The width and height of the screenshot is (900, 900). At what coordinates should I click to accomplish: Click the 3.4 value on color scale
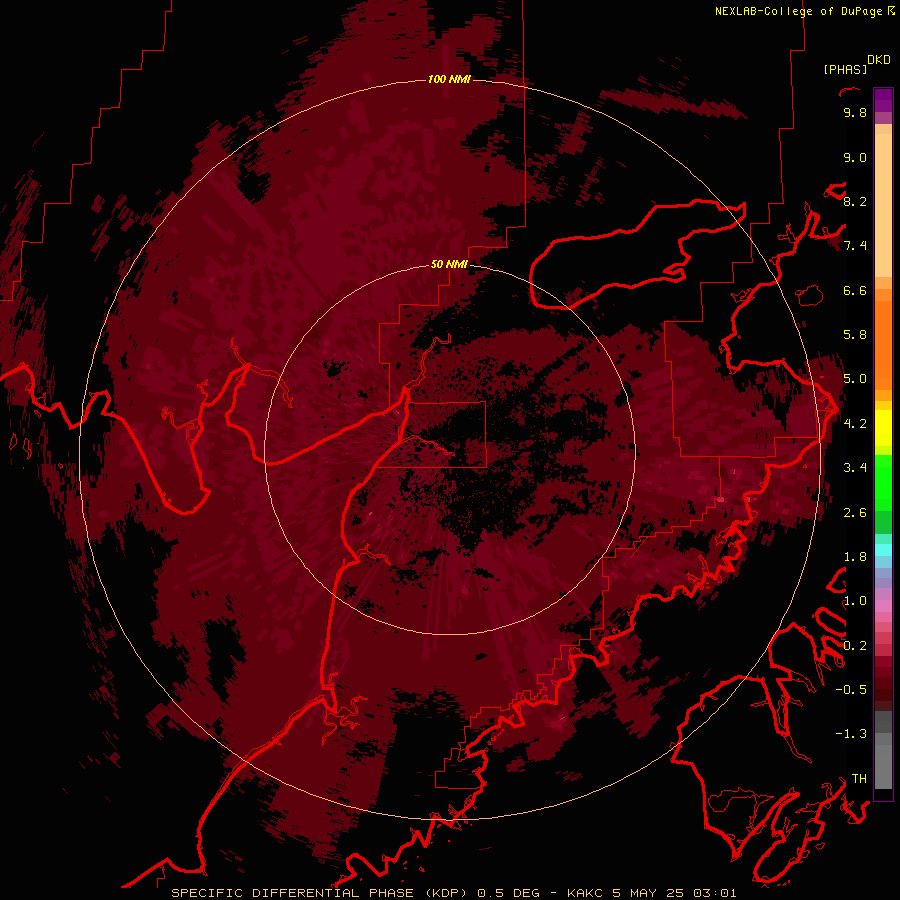click(855, 468)
